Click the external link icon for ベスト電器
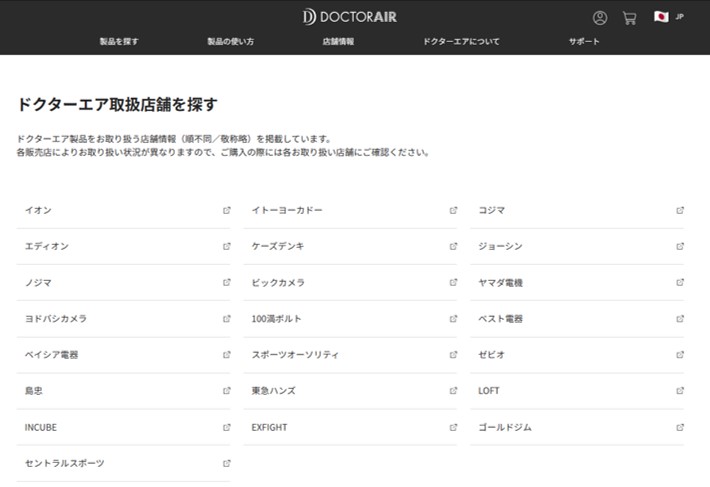710x487 pixels. 680,319
